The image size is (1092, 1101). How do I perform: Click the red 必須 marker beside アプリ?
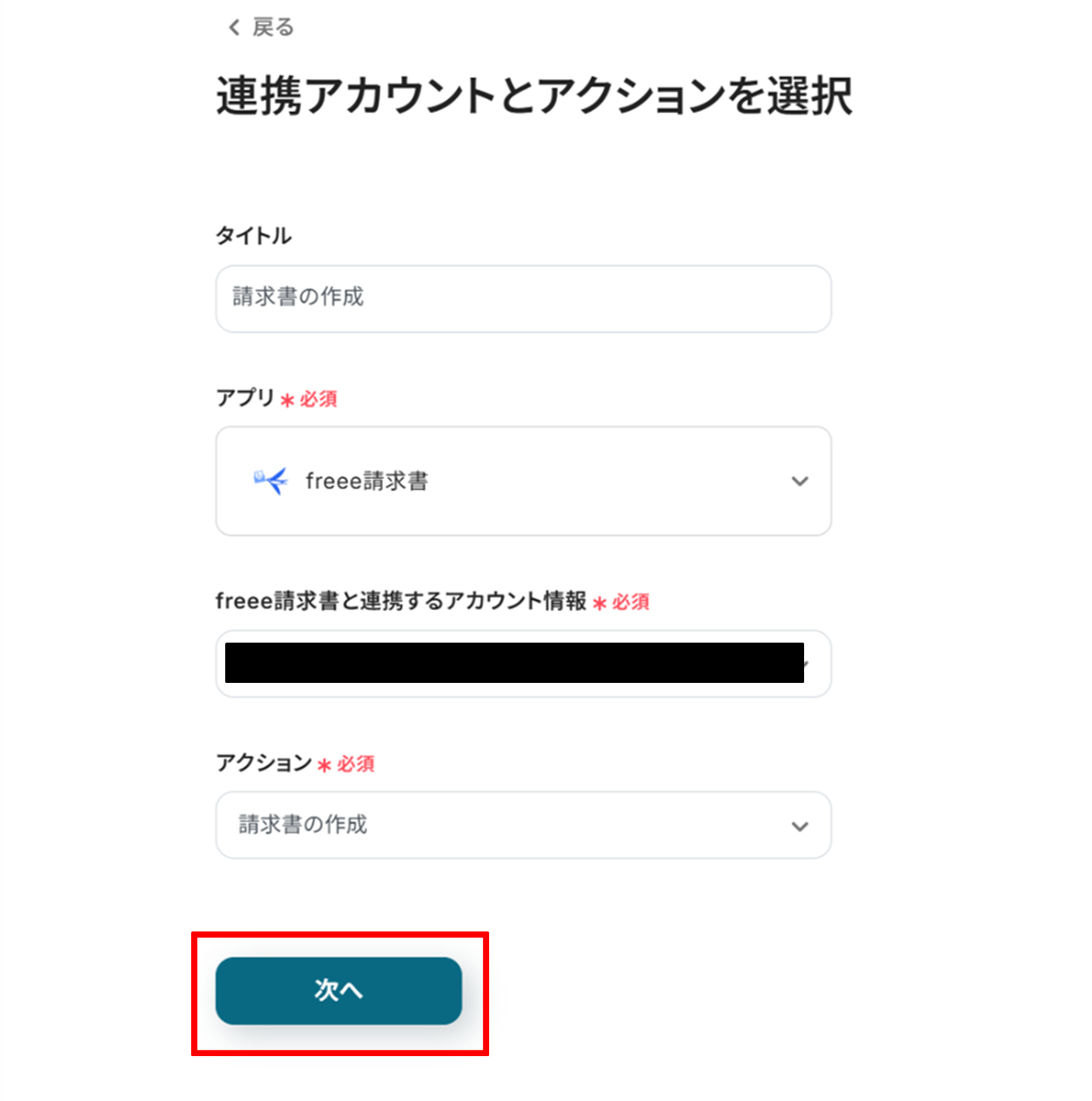pos(318,400)
